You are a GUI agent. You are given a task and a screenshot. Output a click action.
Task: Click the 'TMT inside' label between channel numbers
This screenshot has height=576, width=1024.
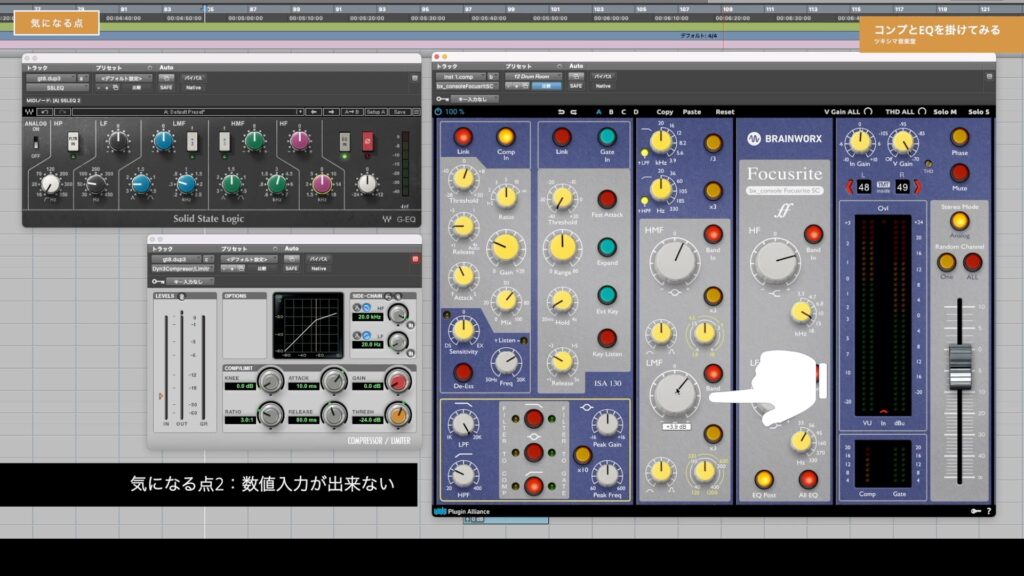tap(883, 187)
